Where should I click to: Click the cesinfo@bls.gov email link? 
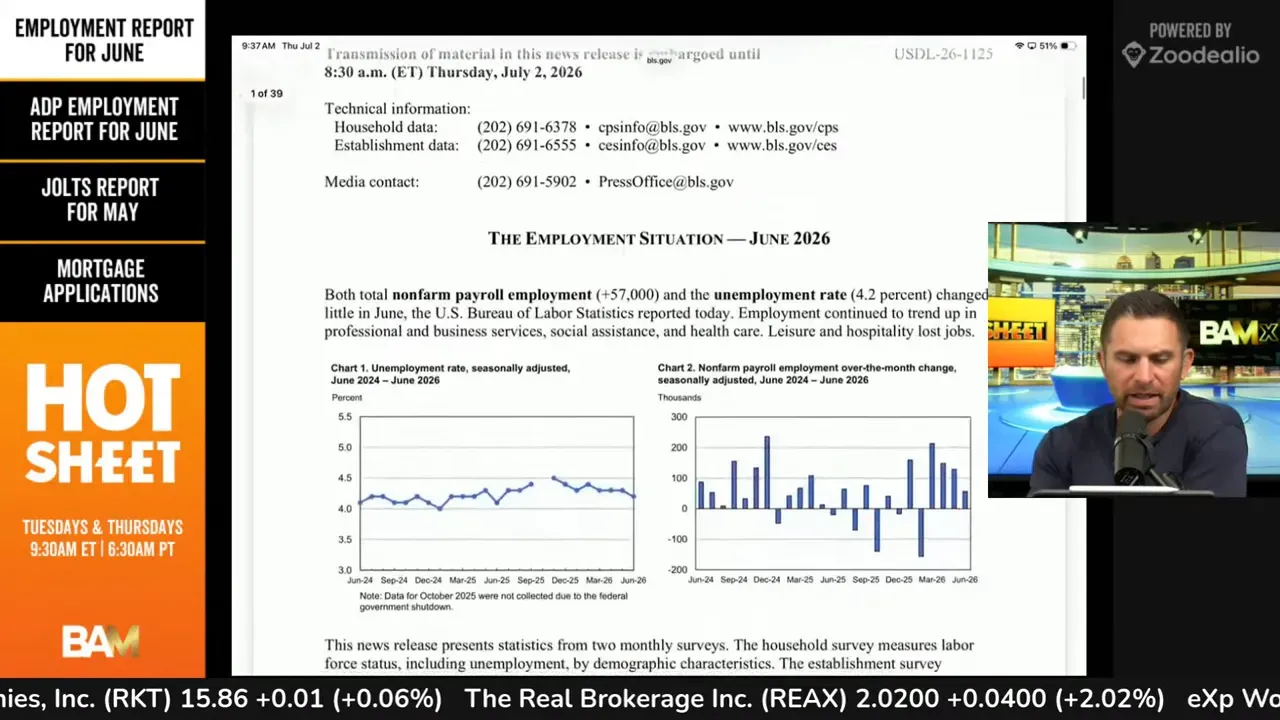pos(652,145)
